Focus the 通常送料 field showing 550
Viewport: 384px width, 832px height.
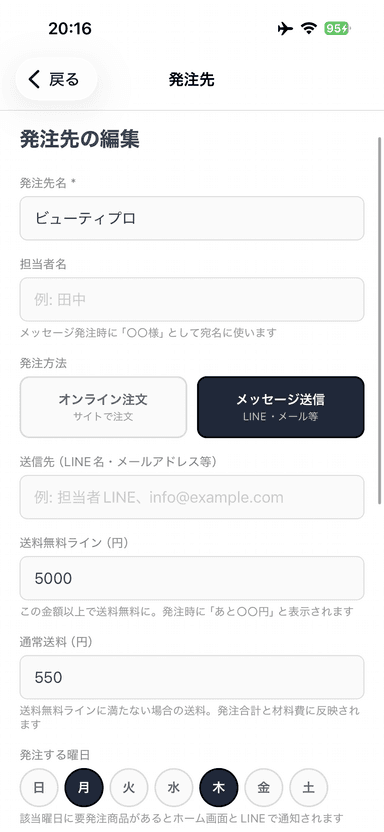[x=192, y=677]
